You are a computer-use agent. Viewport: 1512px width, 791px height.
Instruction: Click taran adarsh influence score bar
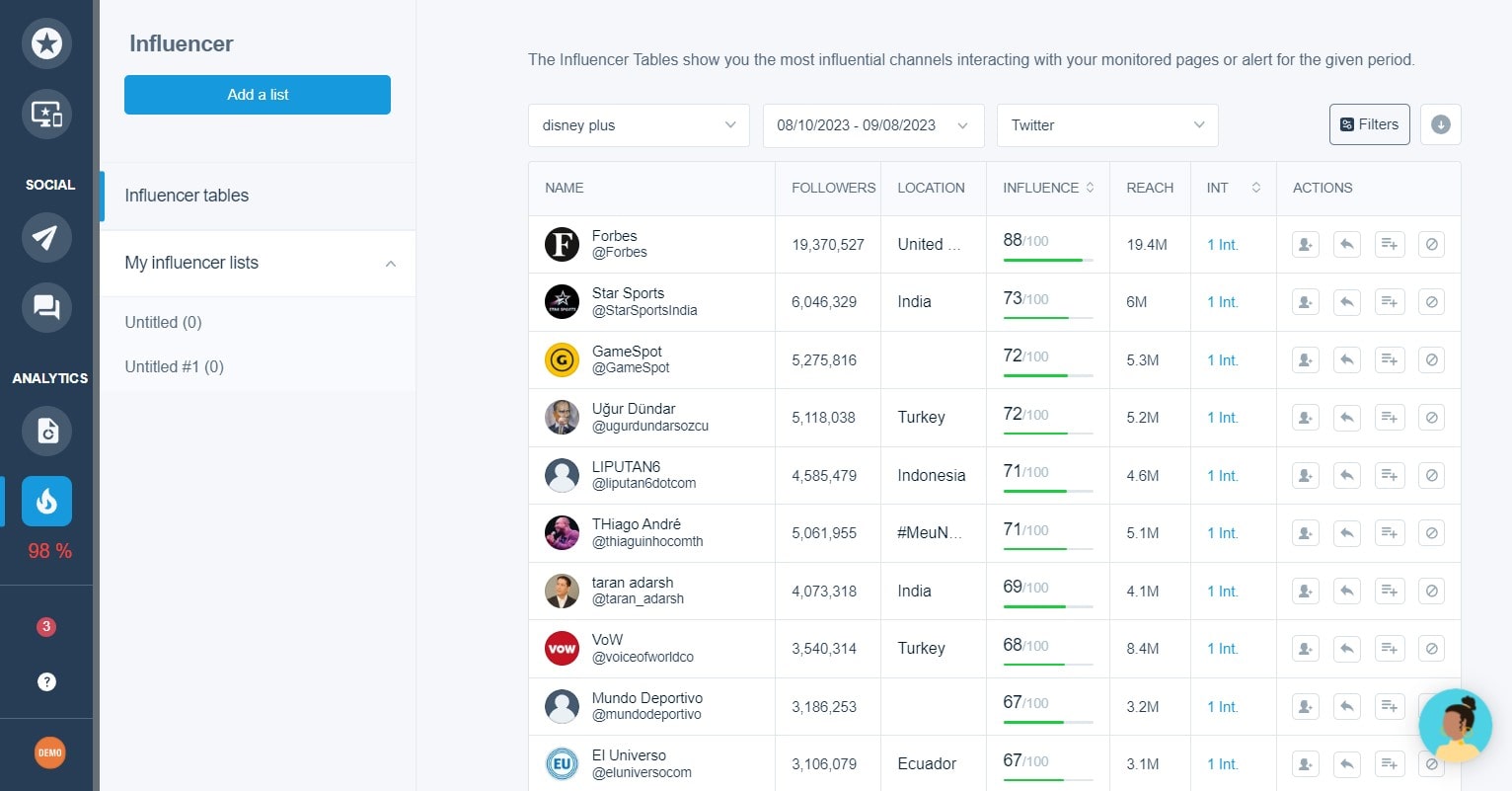pyautogui.click(x=1048, y=606)
